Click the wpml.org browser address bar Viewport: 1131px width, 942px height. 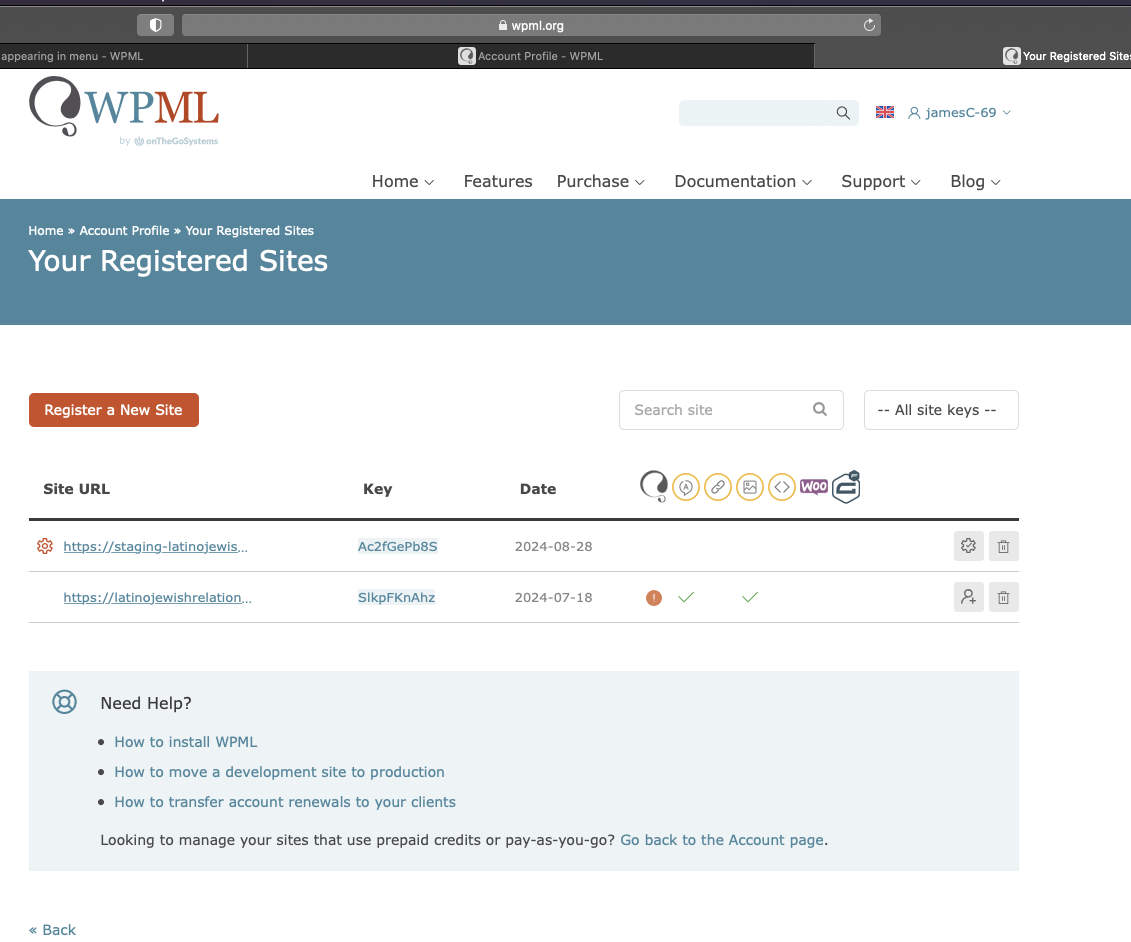531,25
